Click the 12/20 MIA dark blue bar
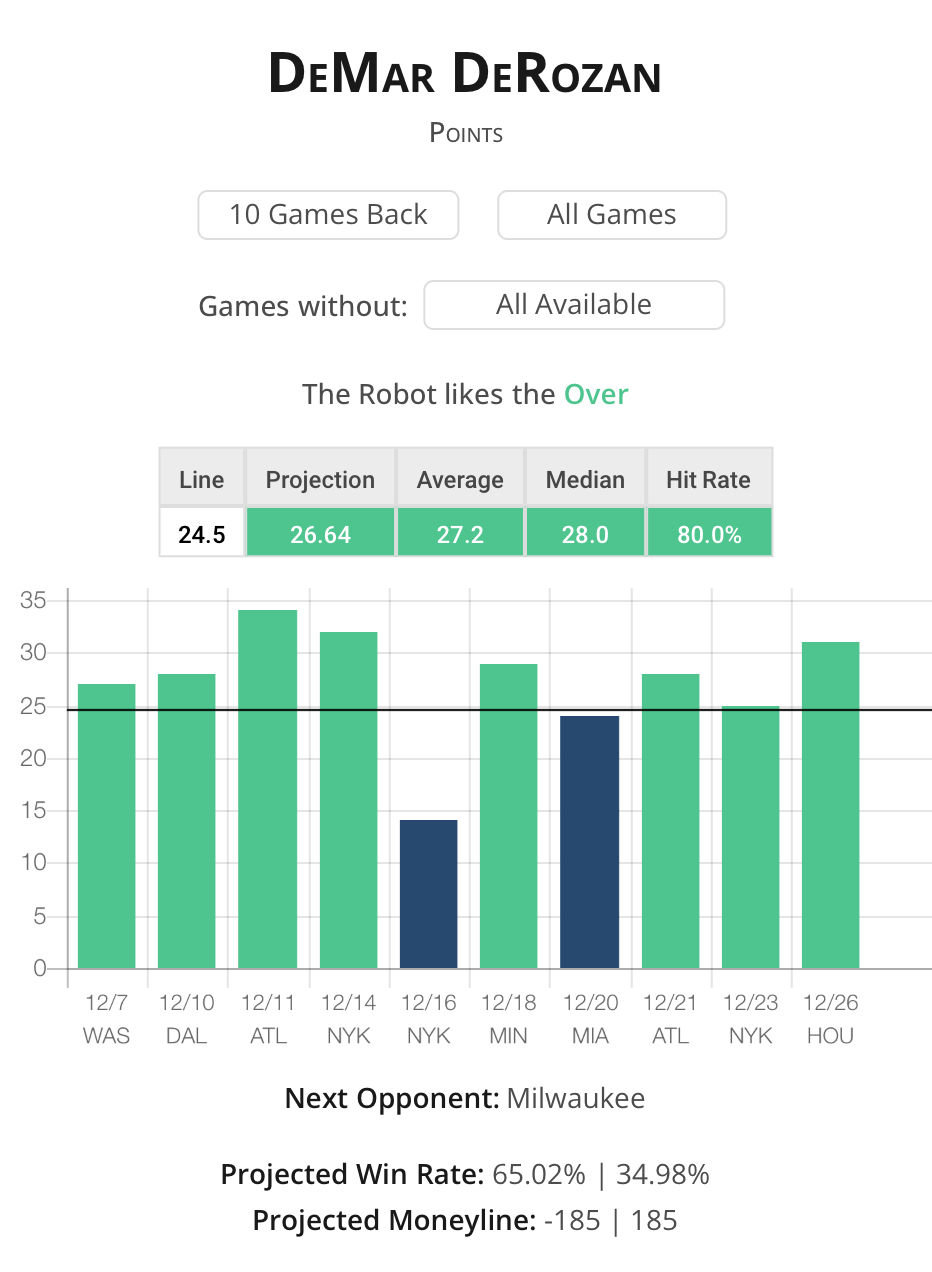932x1272 pixels. click(590, 842)
